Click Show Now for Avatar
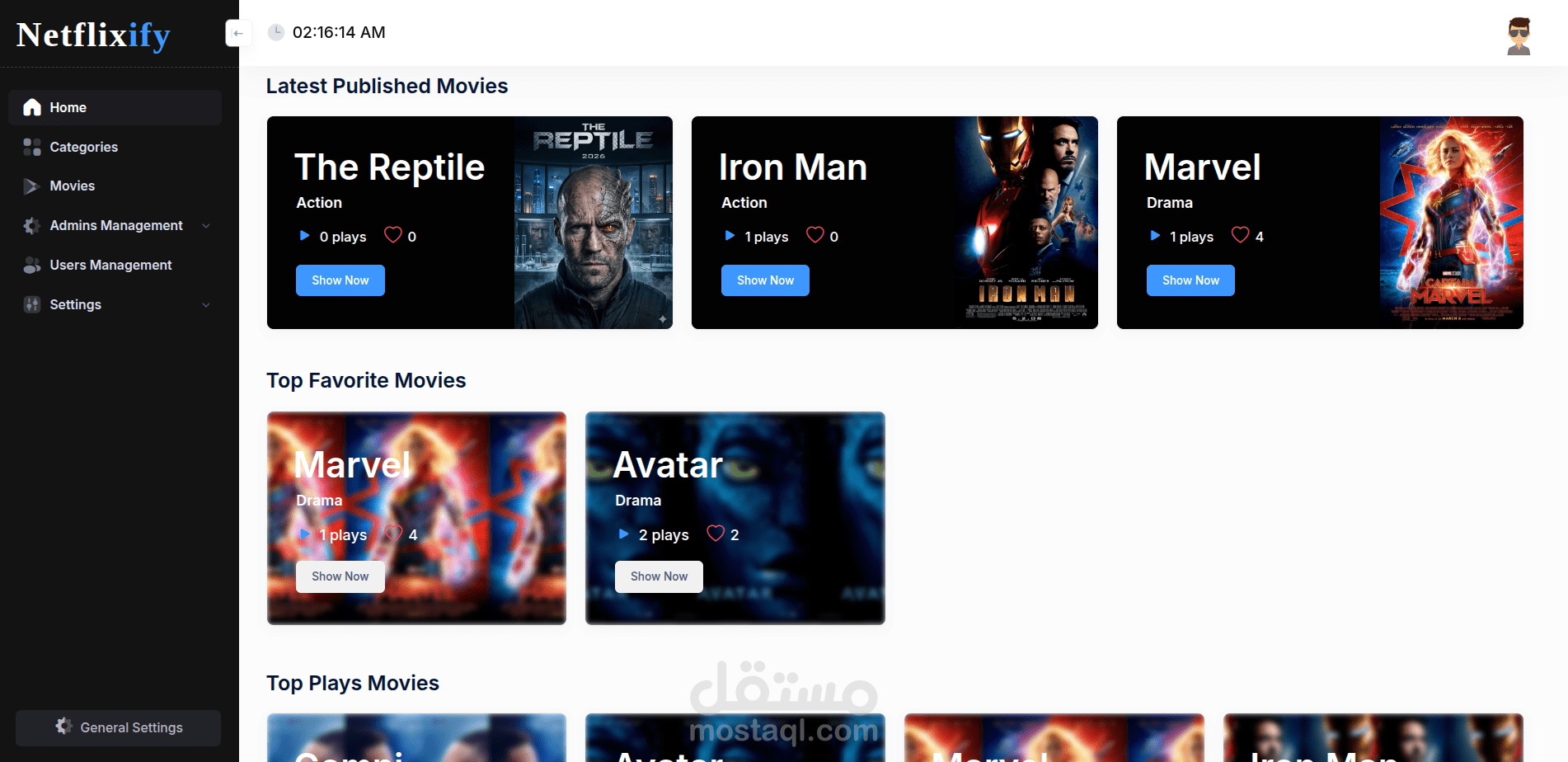Image resolution: width=1568 pixels, height=762 pixels. 659,576
